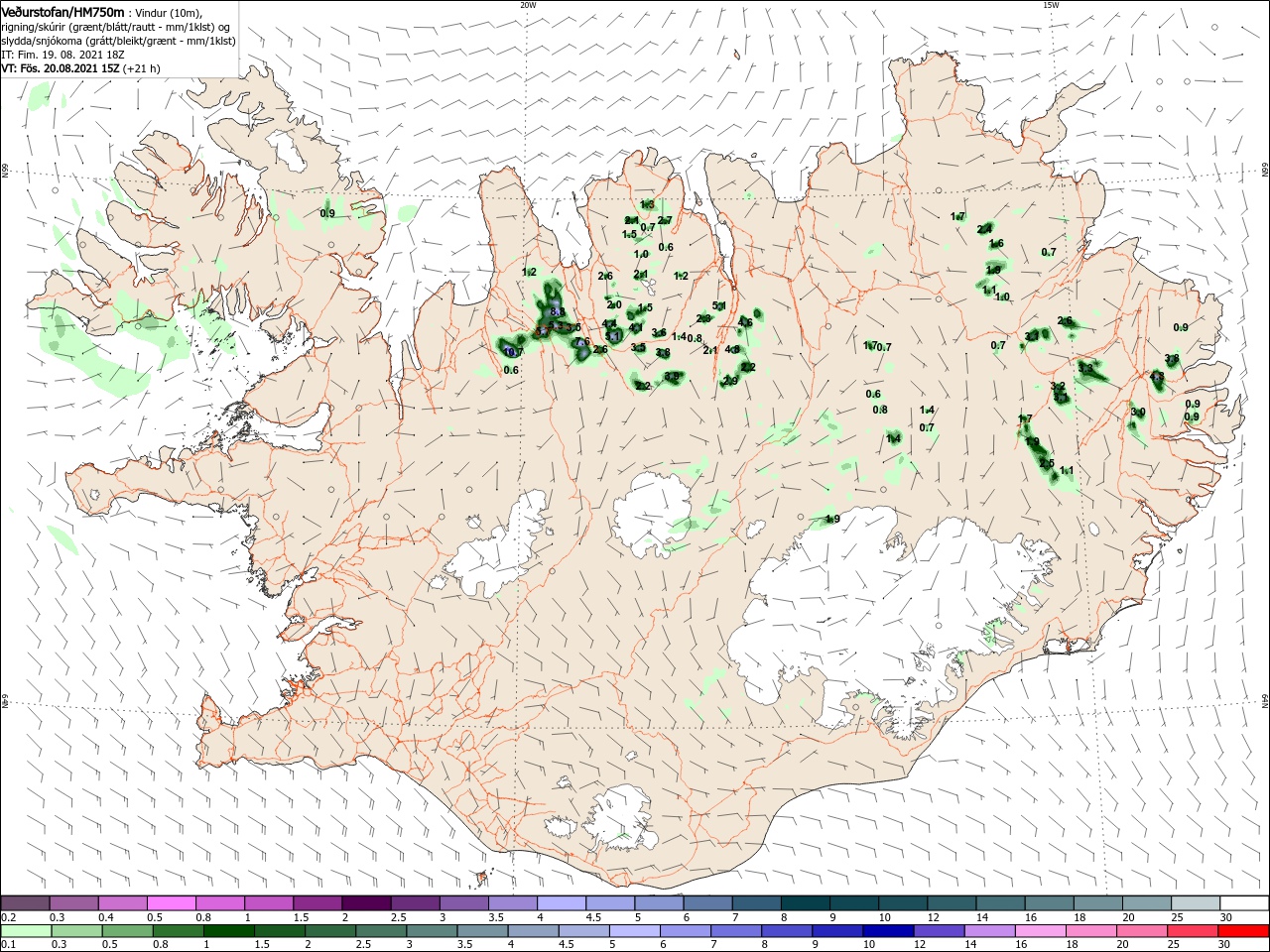The height and width of the screenshot is (952, 1270).
Task: Click the 5.3 precipitation value
Action: click(558, 326)
